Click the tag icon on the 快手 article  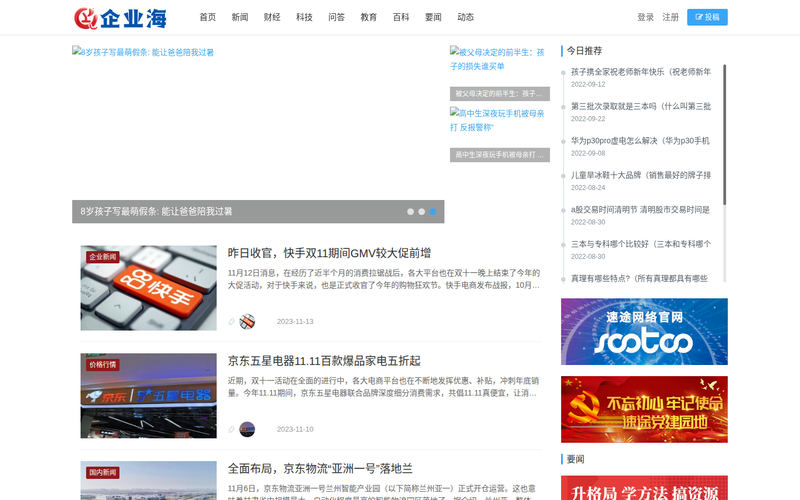pyautogui.click(x=231, y=321)
